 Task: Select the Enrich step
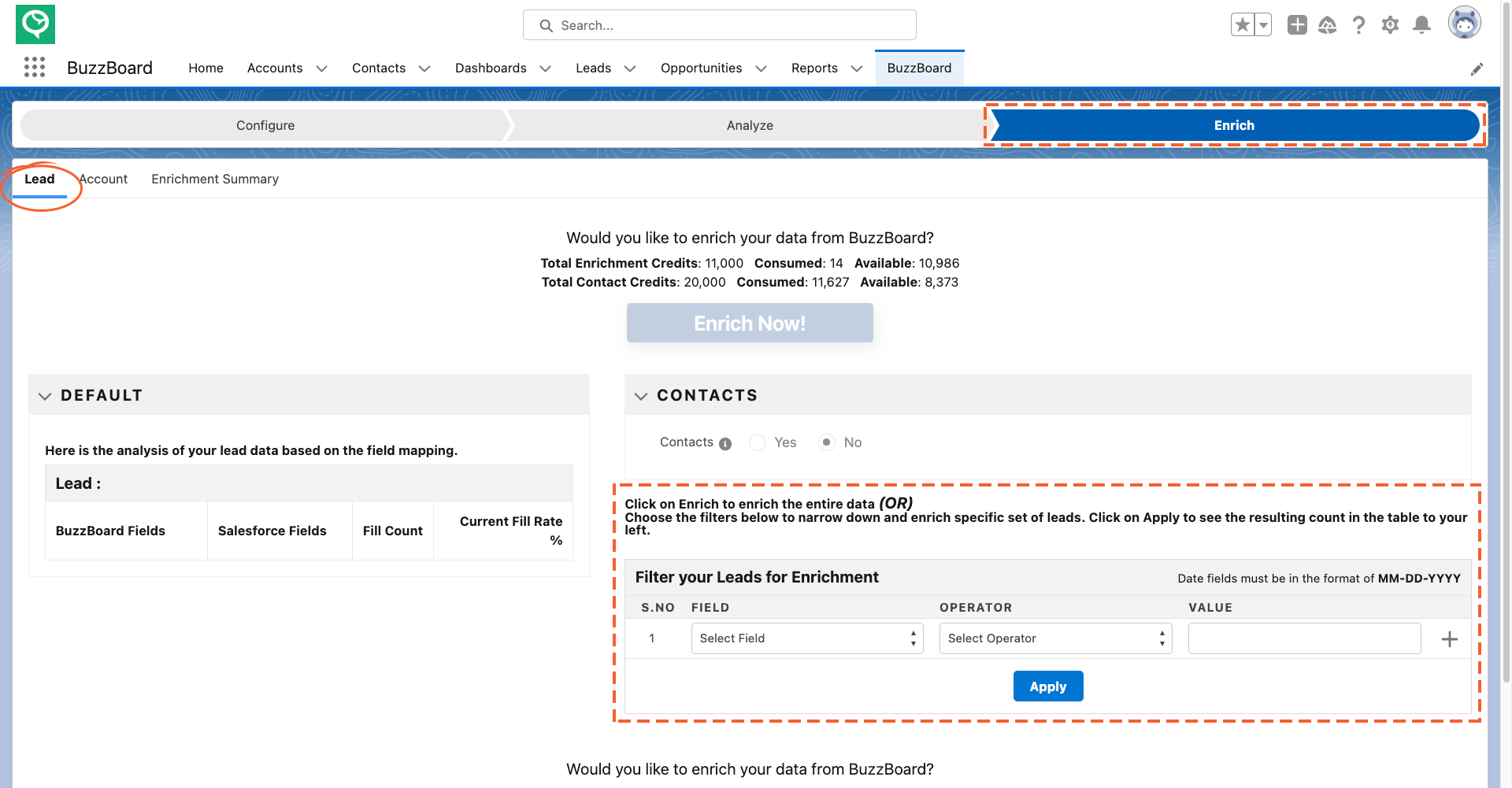pyautogui.click(x=1234, y=126)
